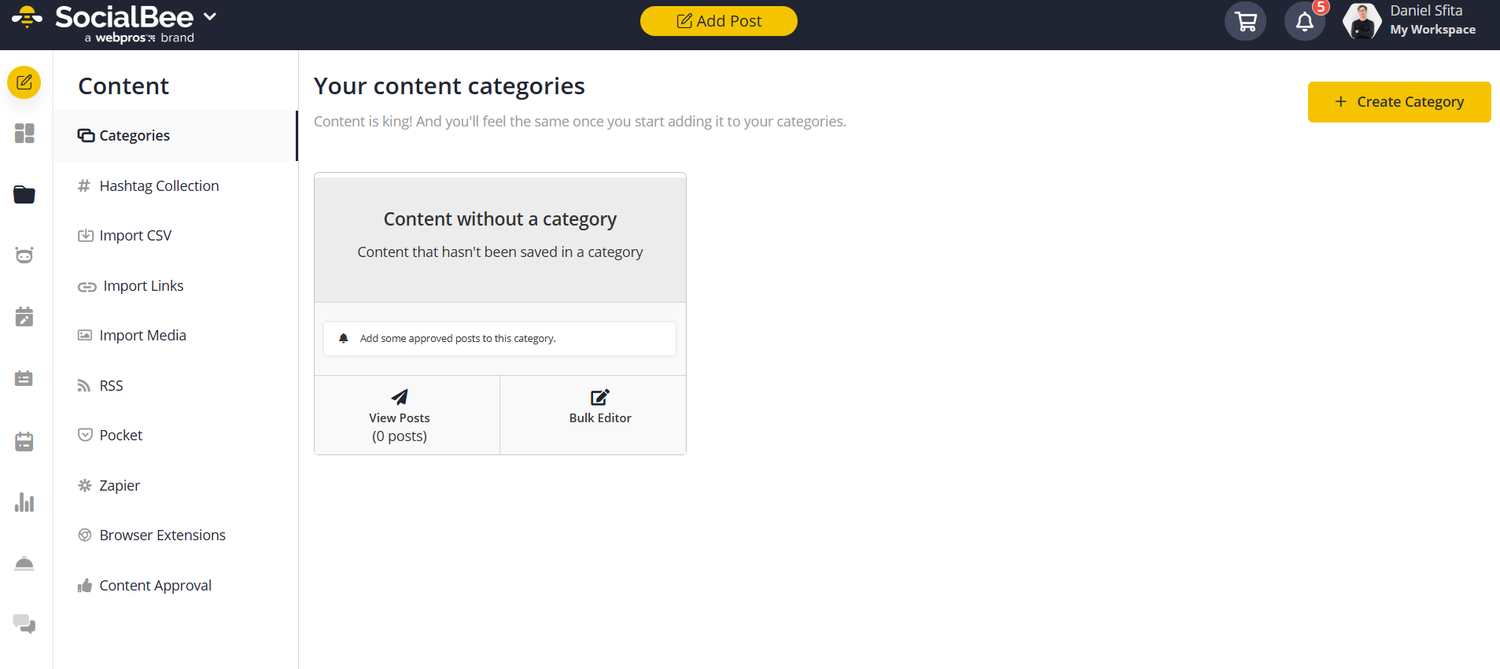Open Daniel Sfita's profile avatar
Viewport: 1500px width, 669px height.
tap(1361, 21)
